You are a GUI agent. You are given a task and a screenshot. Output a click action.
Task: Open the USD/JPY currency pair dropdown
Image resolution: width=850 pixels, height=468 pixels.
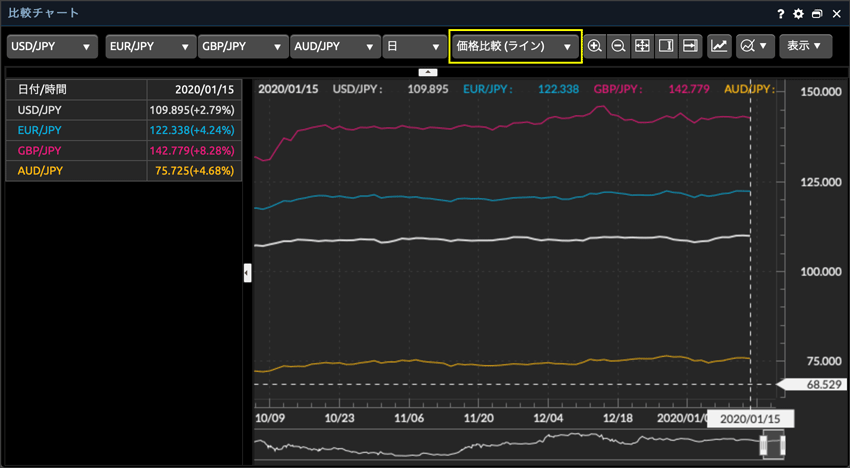coord(52,47)
